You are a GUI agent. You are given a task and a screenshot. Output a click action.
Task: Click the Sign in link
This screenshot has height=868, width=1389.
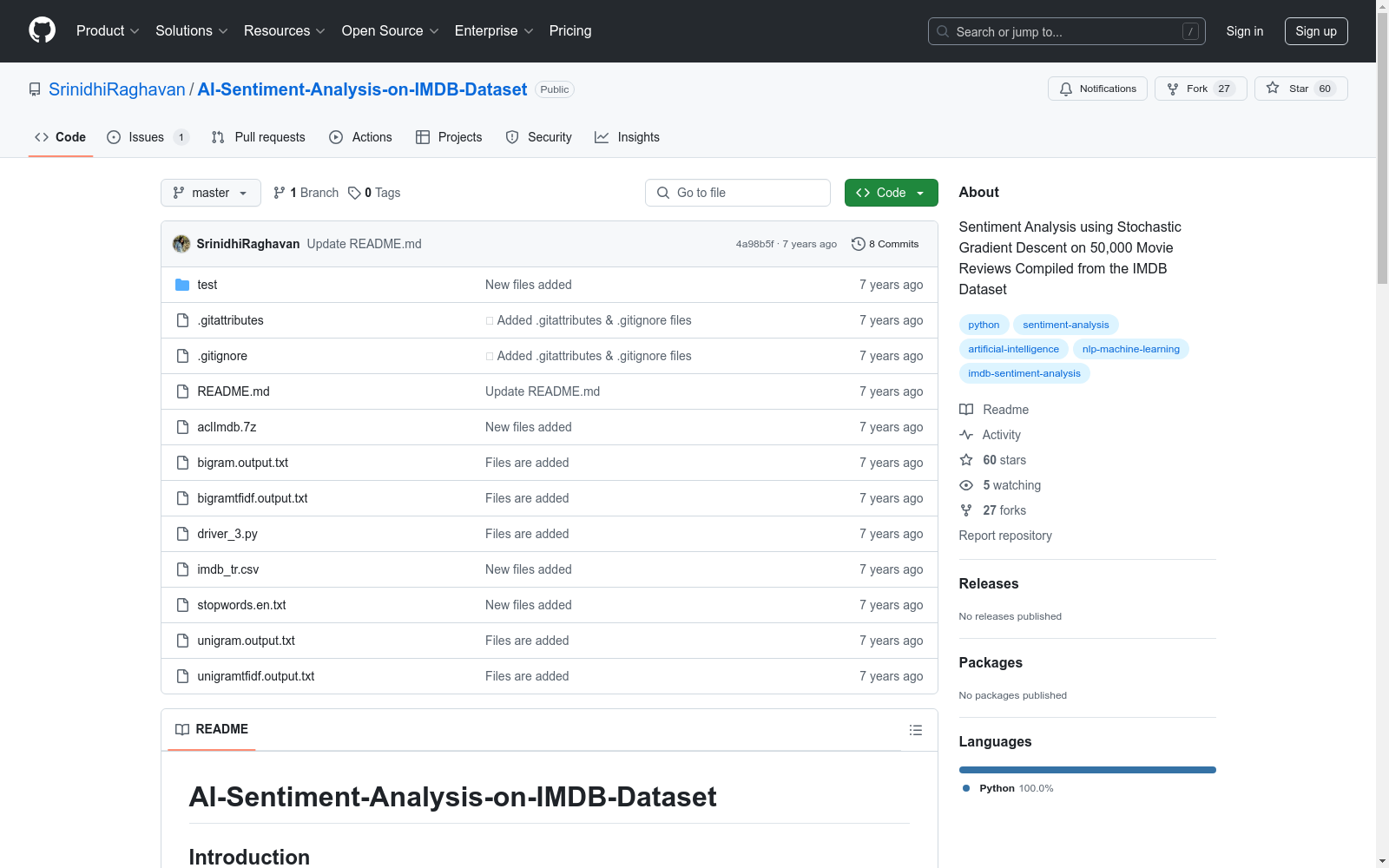[1245, 31]
